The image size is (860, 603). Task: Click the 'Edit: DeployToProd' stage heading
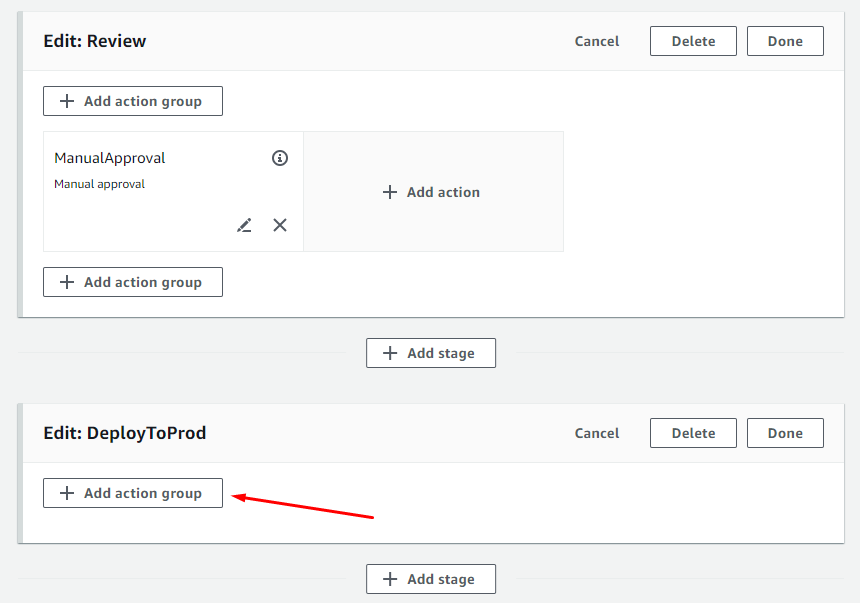[125, 433]
